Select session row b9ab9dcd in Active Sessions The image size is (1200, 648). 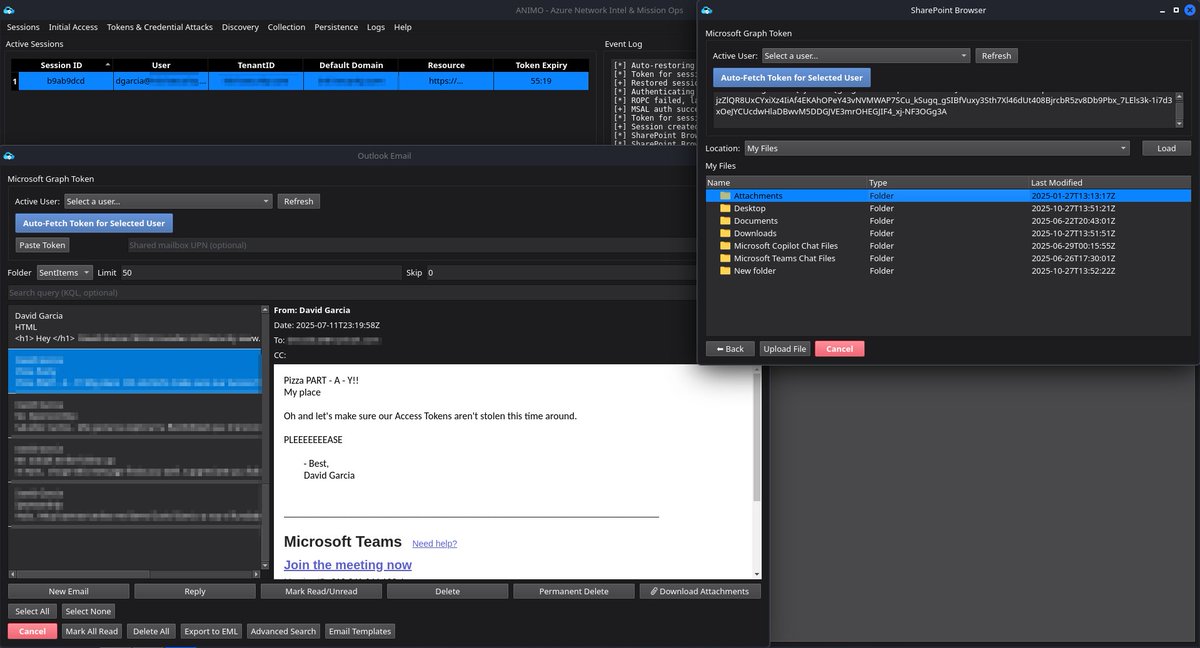(x=299, y=81)
